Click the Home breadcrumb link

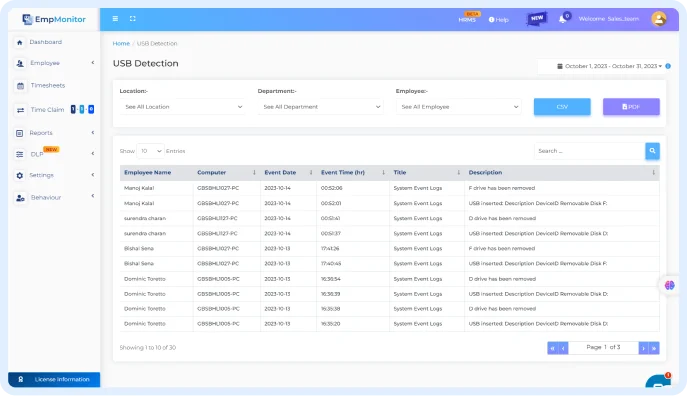(121, 43)
